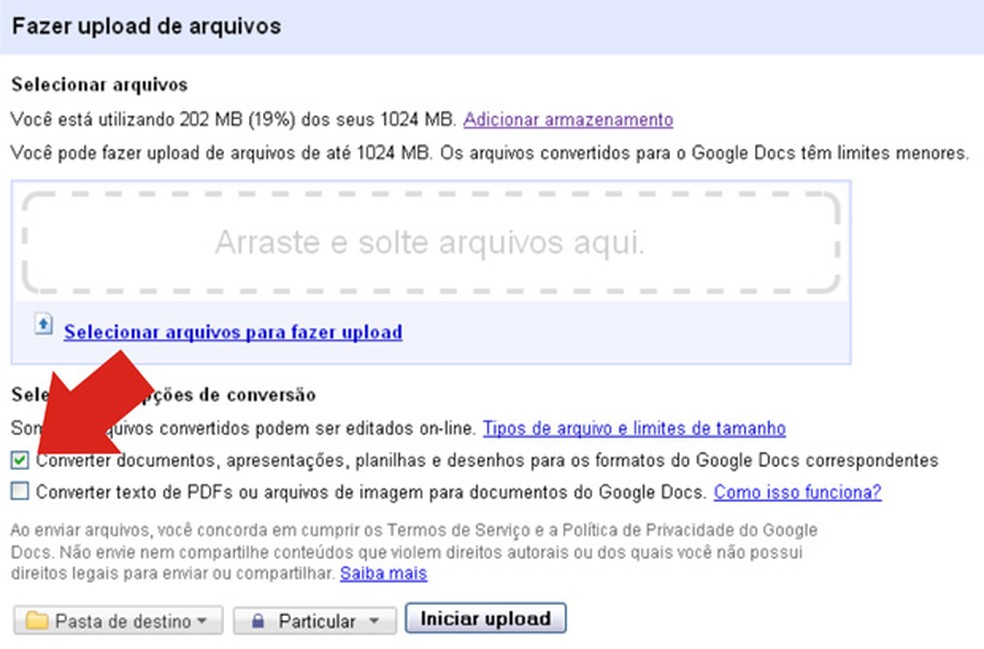Click the folder icon on the Pasta de destino button
The image size is (984, 649).
pyautogui.click(x=37, y=618)
